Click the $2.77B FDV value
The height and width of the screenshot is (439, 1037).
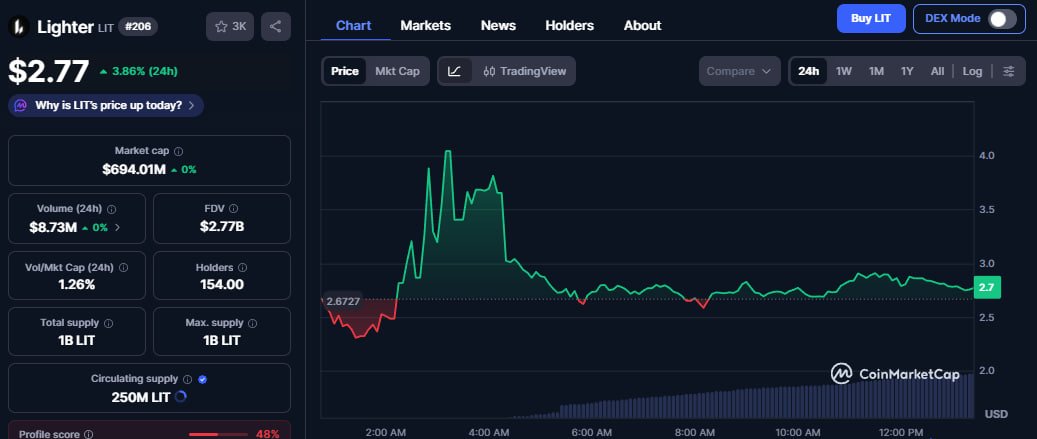click(x=222, y=227)
